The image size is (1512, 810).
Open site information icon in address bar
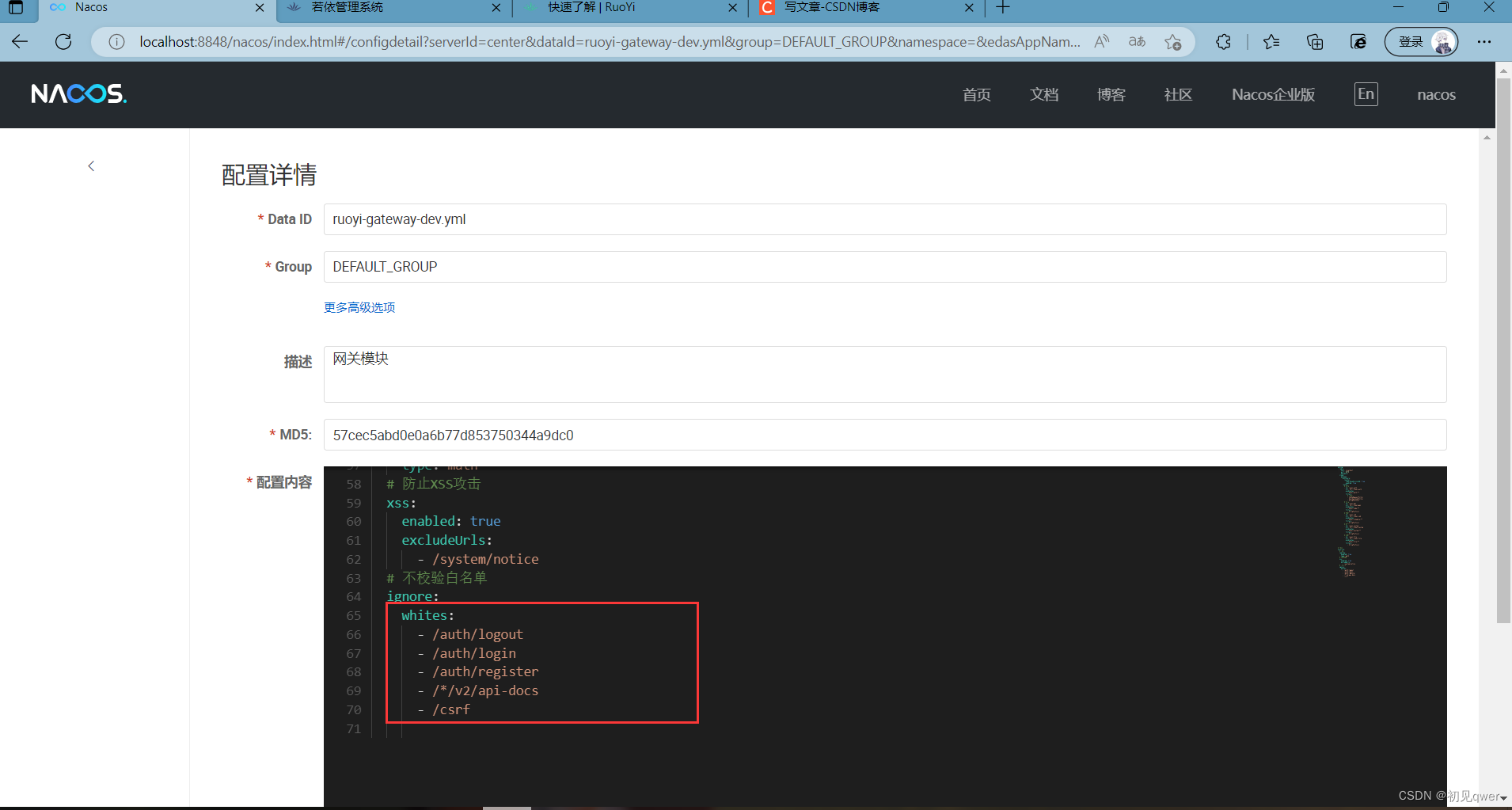(116, 42)
